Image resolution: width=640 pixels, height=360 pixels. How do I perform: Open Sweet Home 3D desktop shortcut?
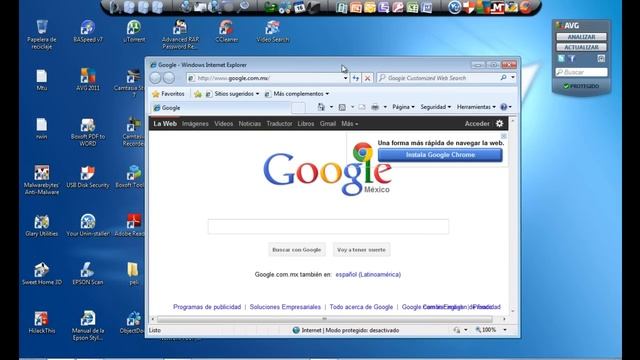point(42,273)
